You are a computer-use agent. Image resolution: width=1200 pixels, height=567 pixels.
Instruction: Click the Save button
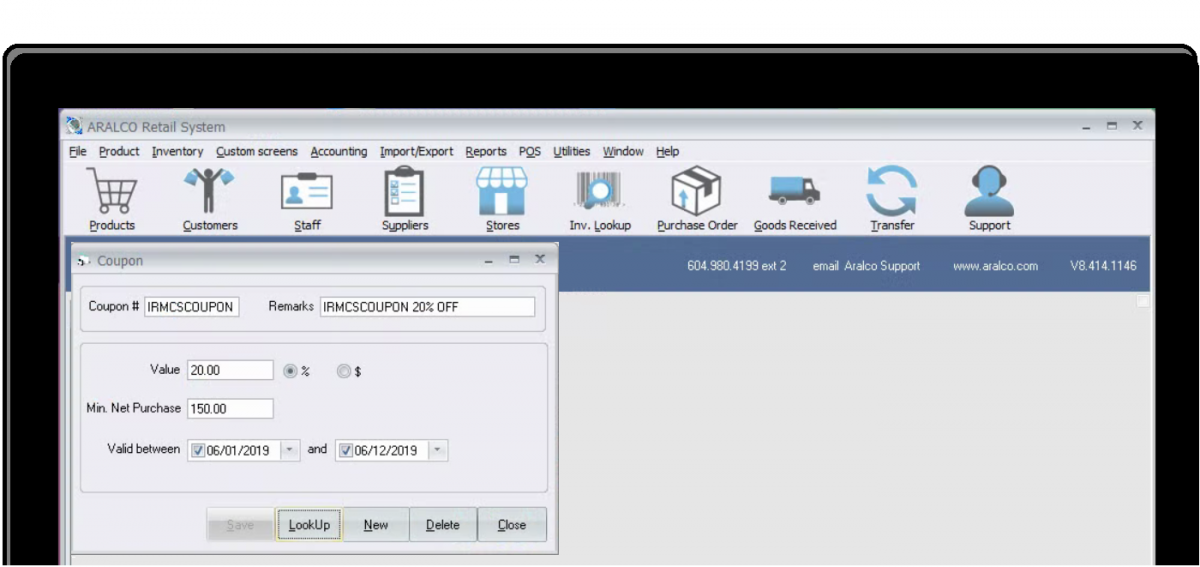pos(240,525)
